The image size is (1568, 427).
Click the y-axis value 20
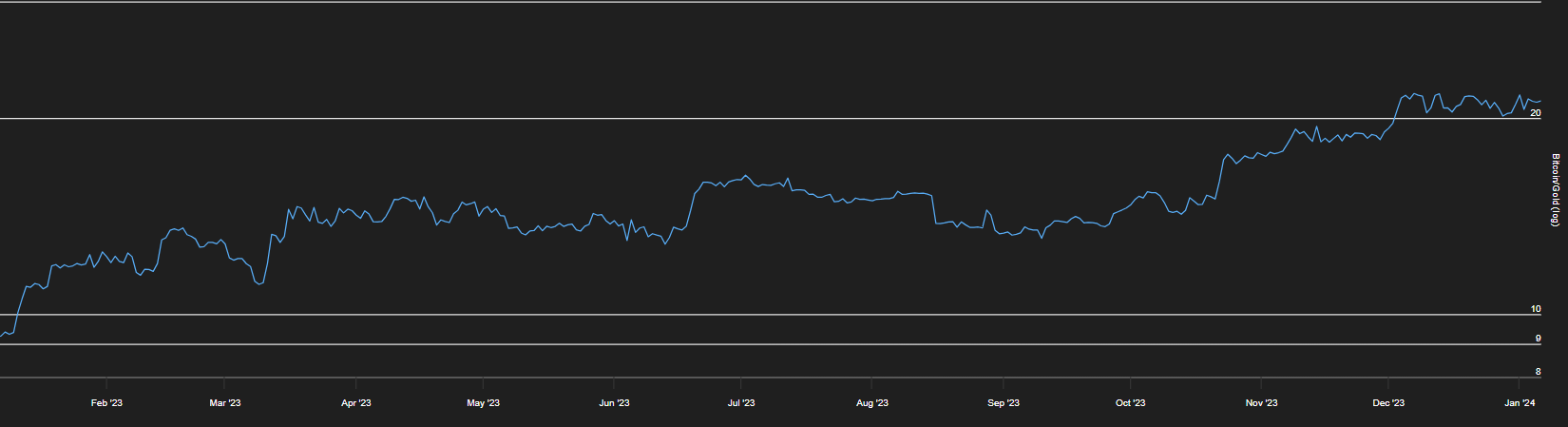point(1536,113)
